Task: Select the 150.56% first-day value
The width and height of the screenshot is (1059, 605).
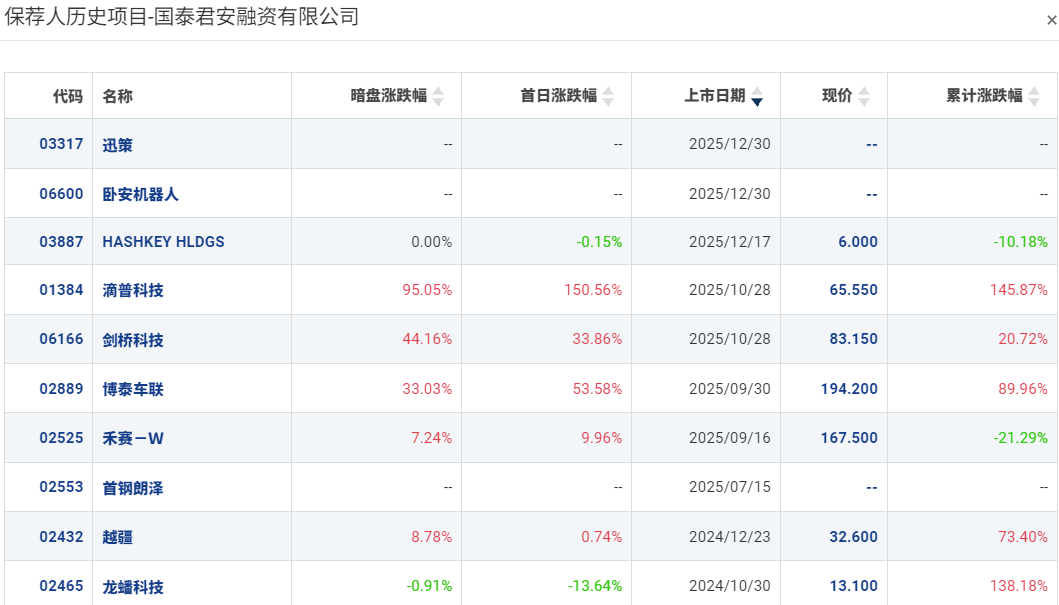Action: (x=593, y=290)
